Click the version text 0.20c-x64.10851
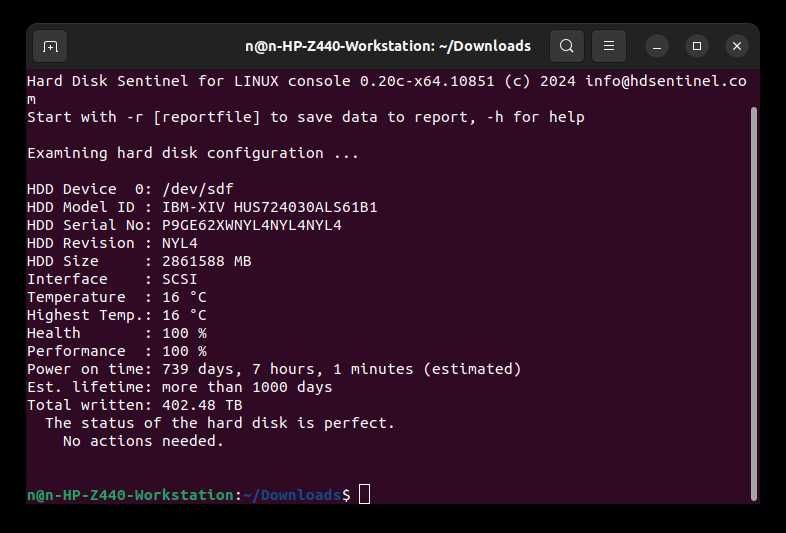The width and height of the screenshot is (786, 533). [x=427, y=81]
